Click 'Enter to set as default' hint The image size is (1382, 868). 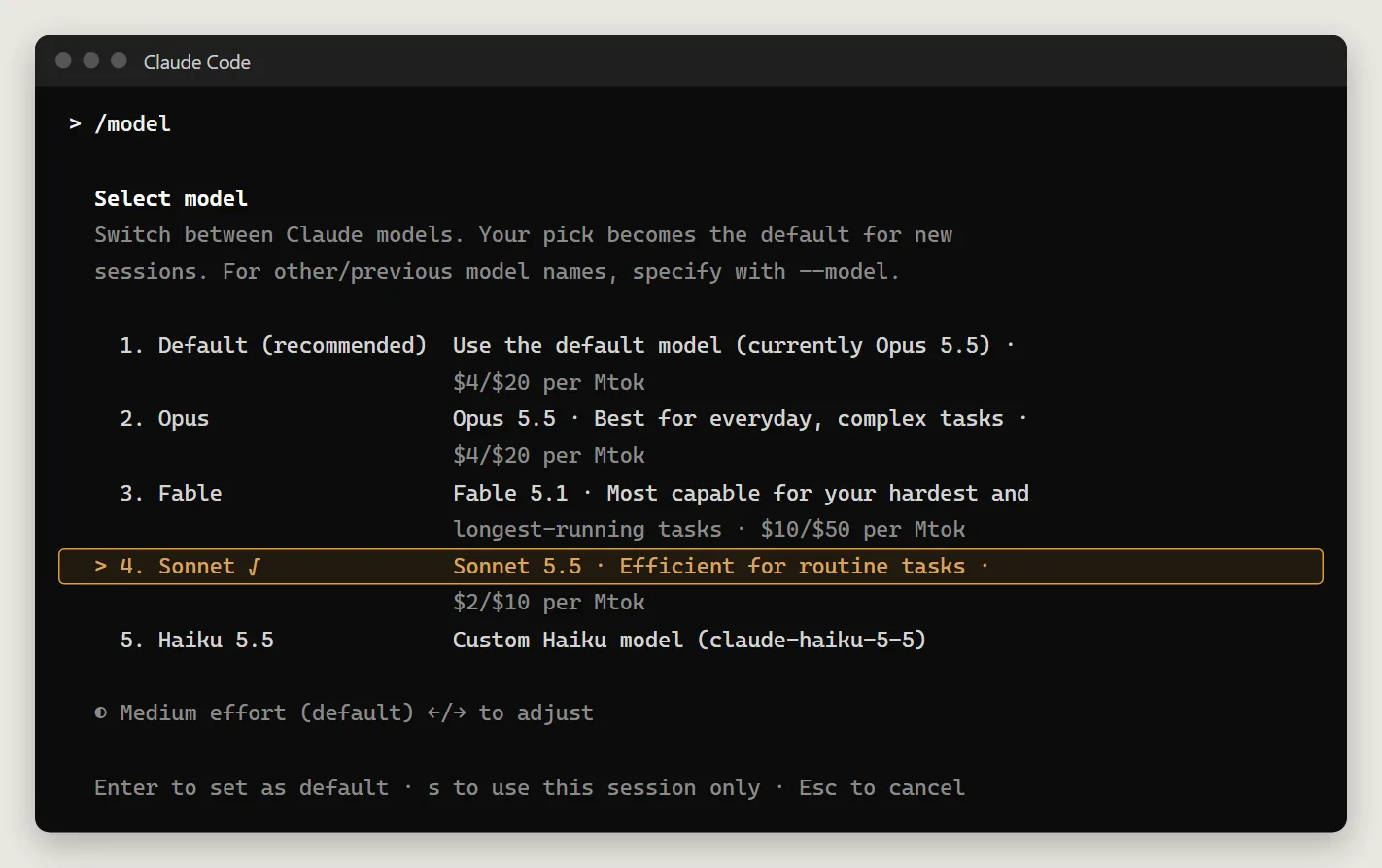[x=241, y=788]
